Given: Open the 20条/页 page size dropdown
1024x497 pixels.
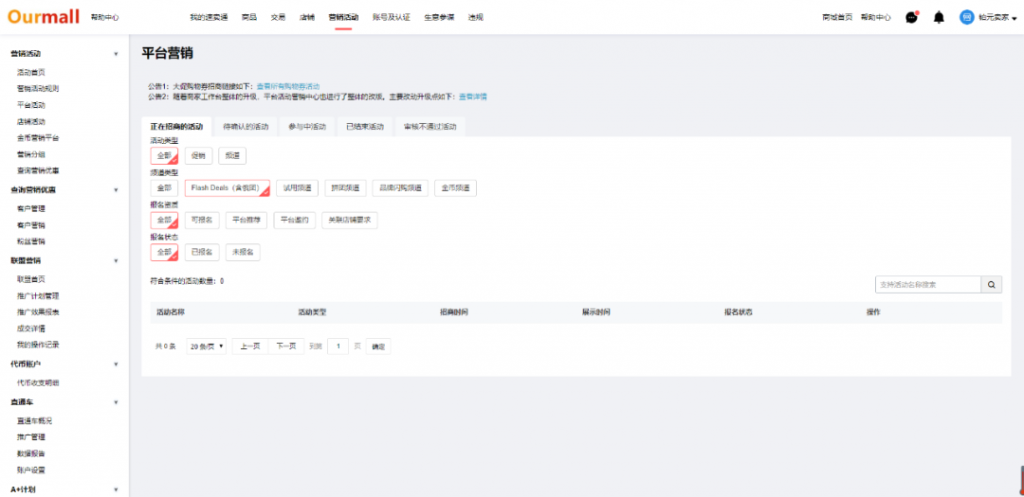Looking at the screenshot, I should click(207, 346).
